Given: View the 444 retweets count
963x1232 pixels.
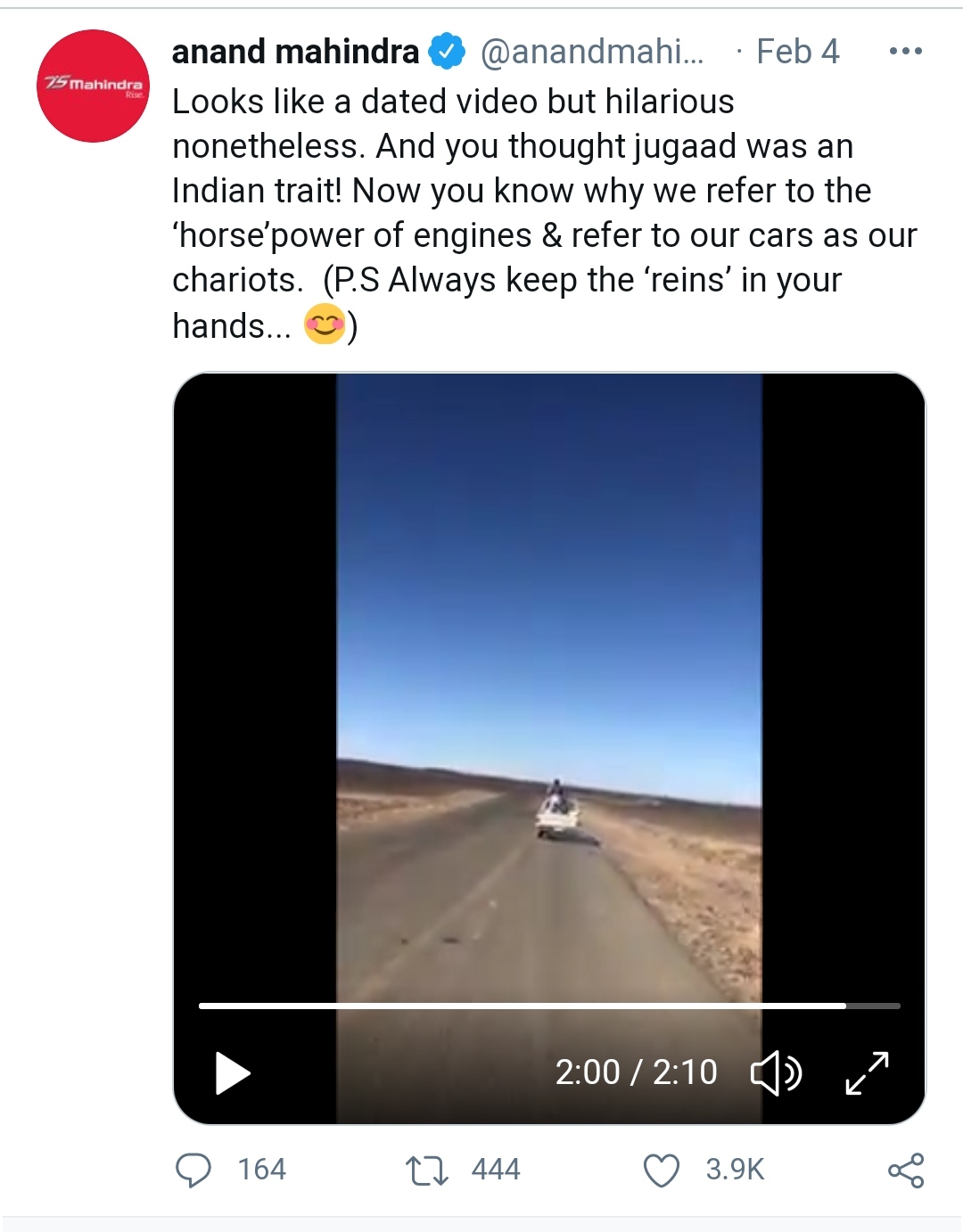Looking at the screenshot, I should (x=496, y=1170).
